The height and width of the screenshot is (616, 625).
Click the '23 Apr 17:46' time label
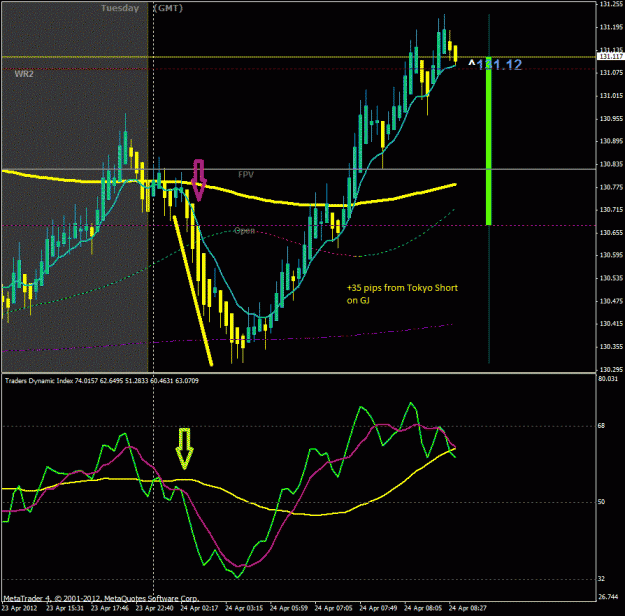(x=110, y=608)
